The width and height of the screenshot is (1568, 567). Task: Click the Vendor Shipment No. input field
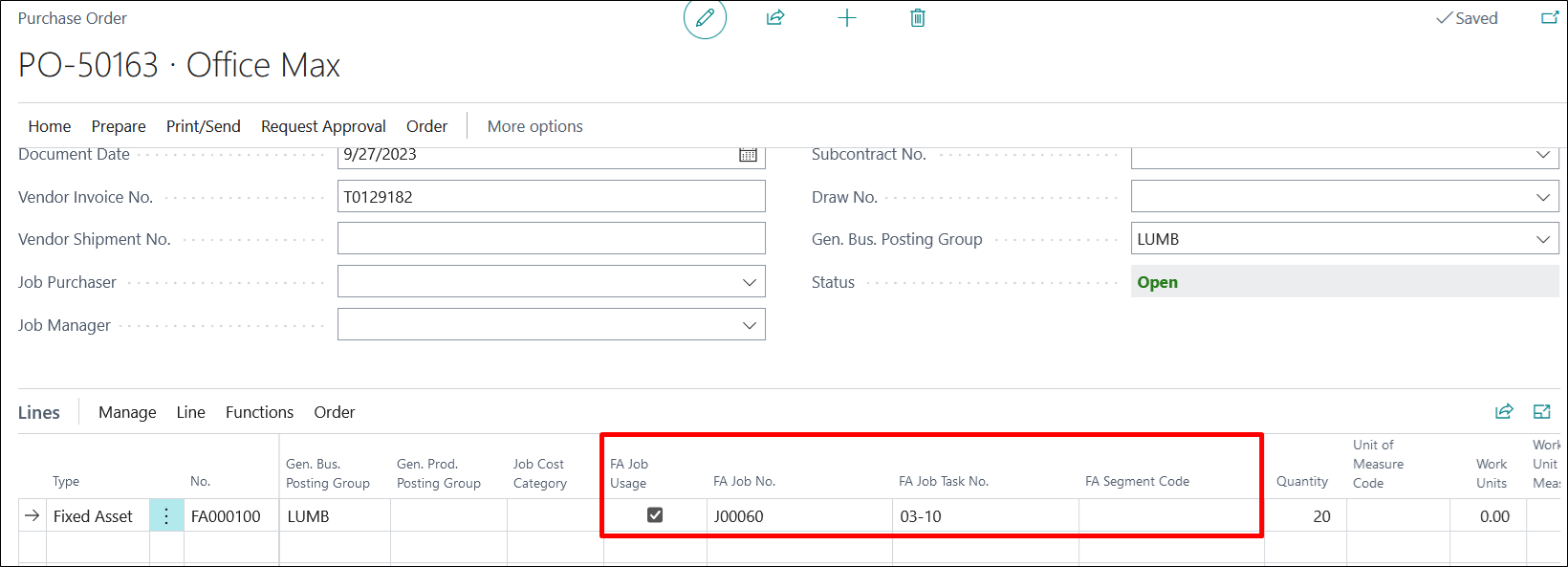pos(551,239)
